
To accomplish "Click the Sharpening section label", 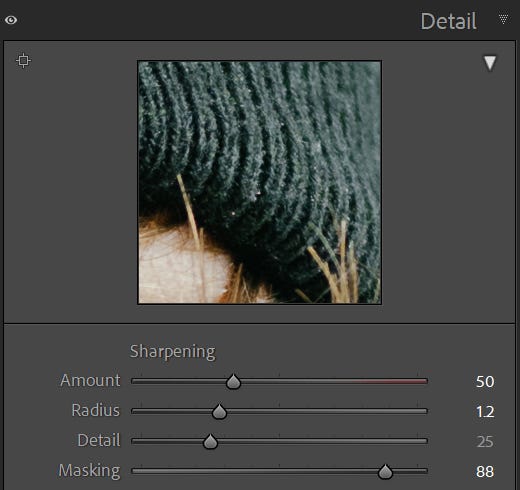I will [173, 351].
